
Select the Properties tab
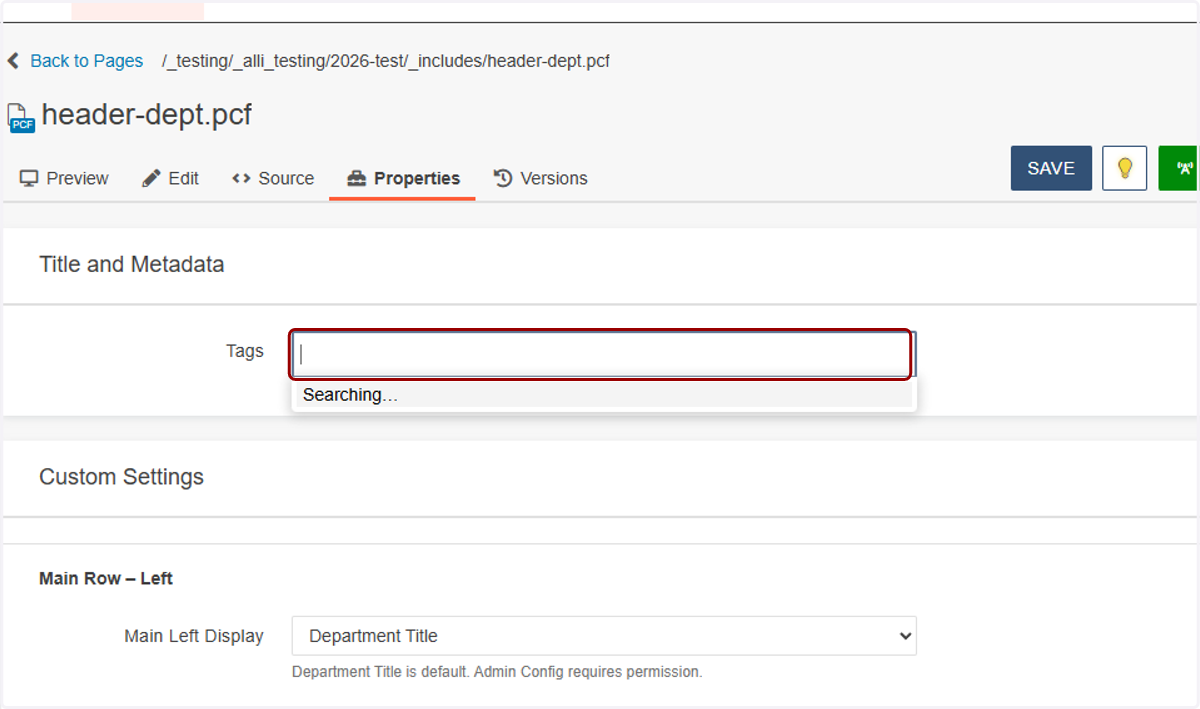(x=403, y=178)
